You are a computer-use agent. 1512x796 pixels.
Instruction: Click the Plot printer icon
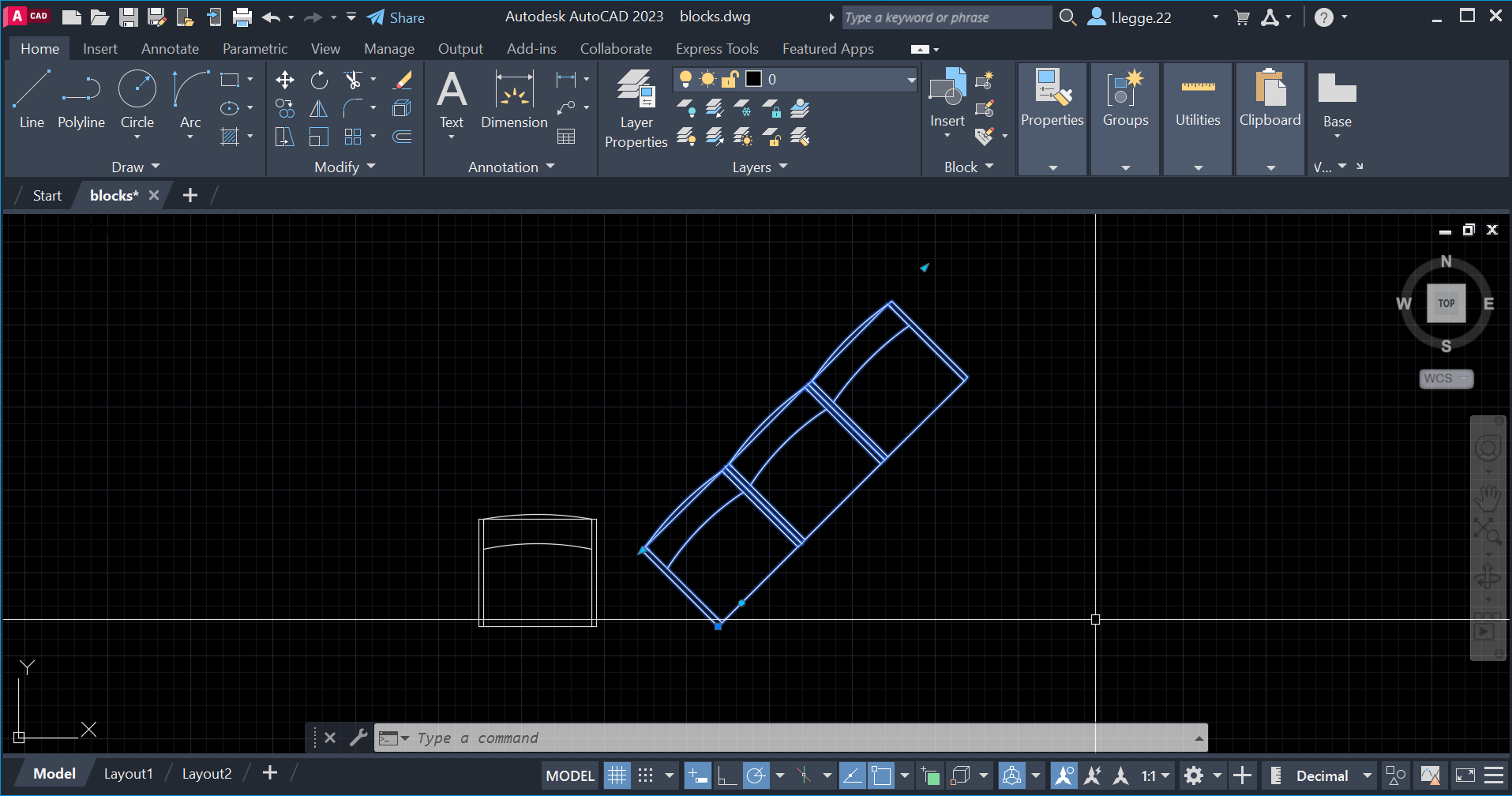(x=242, y=17)
